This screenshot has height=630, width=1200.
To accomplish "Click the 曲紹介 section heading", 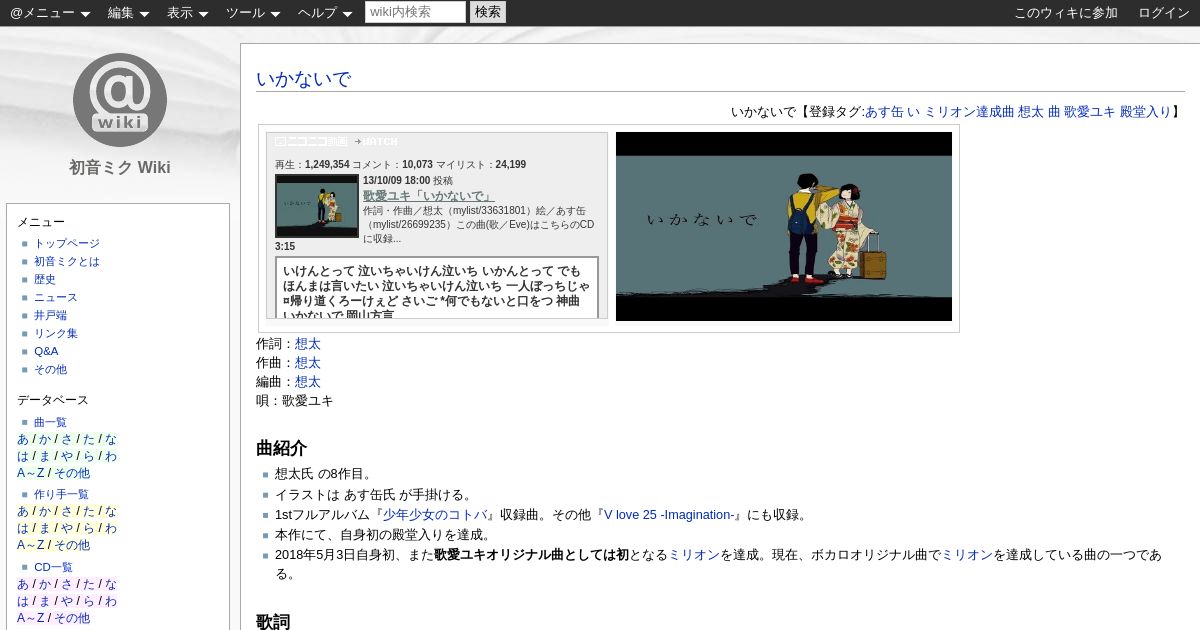I will (282, 448).
